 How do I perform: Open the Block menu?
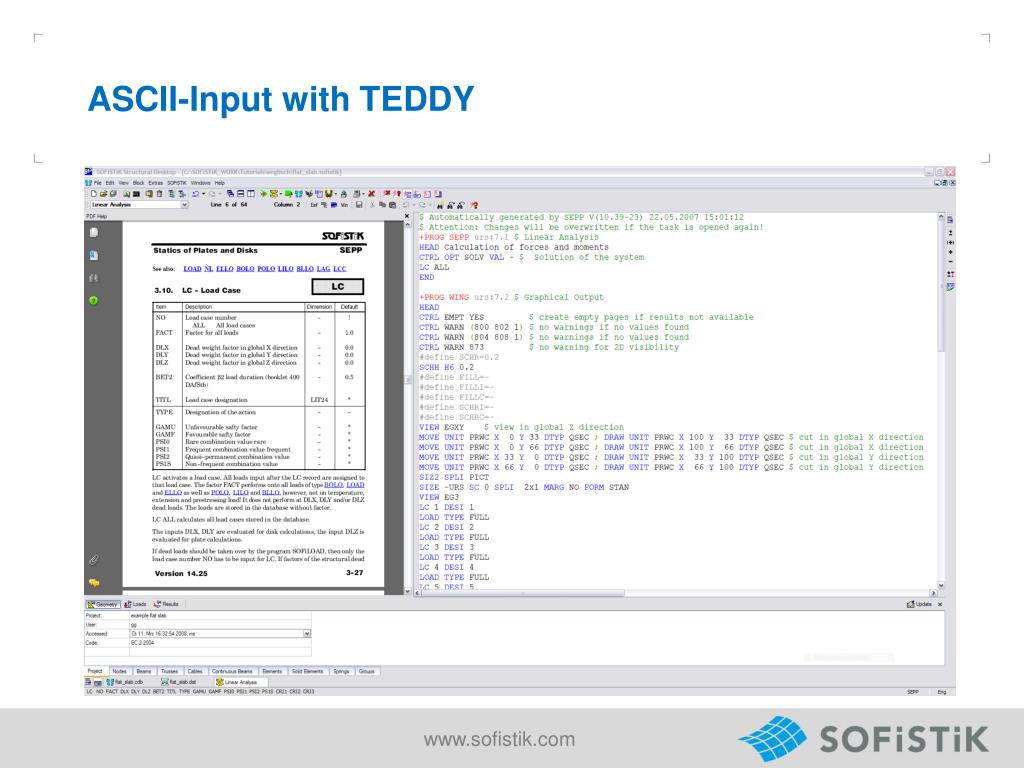tap(138, 183)
